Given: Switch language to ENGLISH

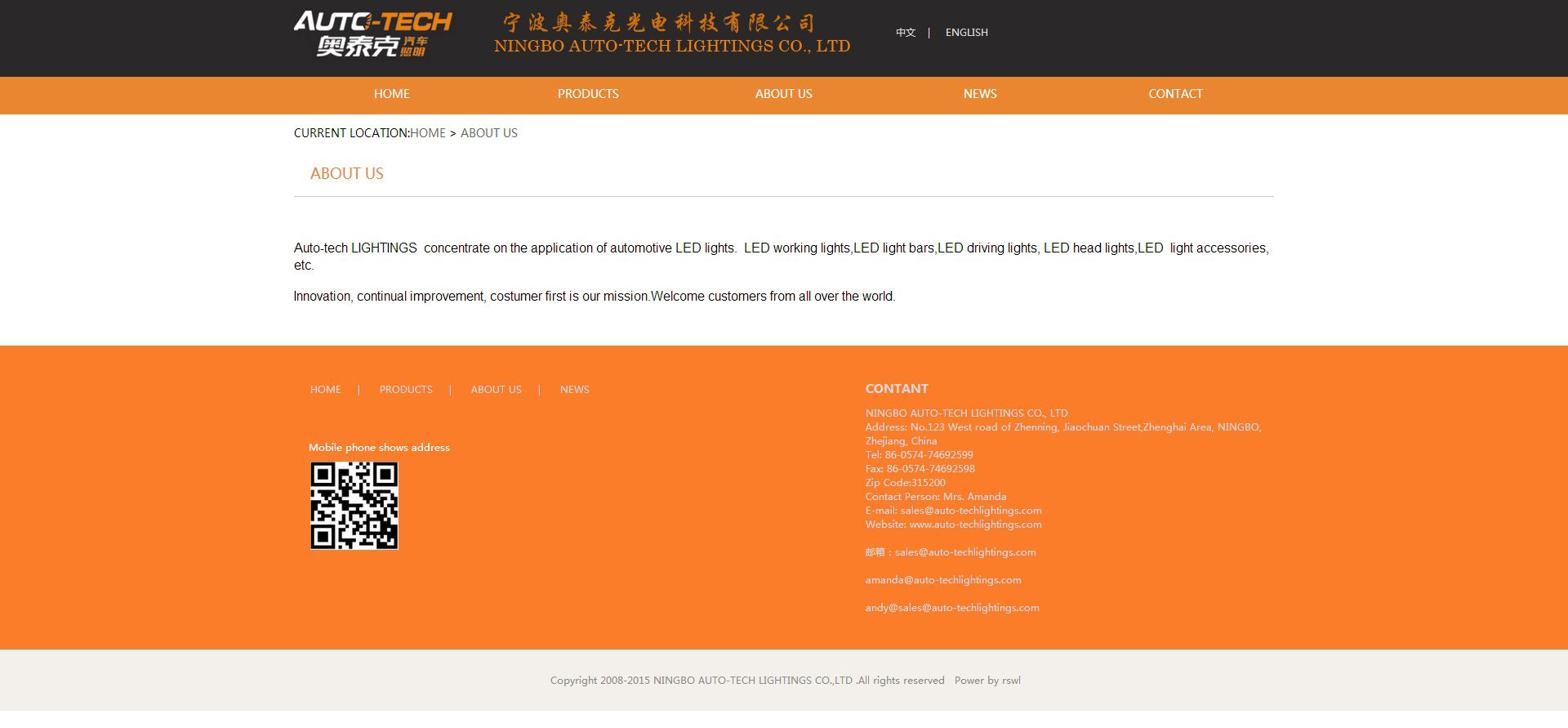Looking at the screenshot, I should [966, 33].
